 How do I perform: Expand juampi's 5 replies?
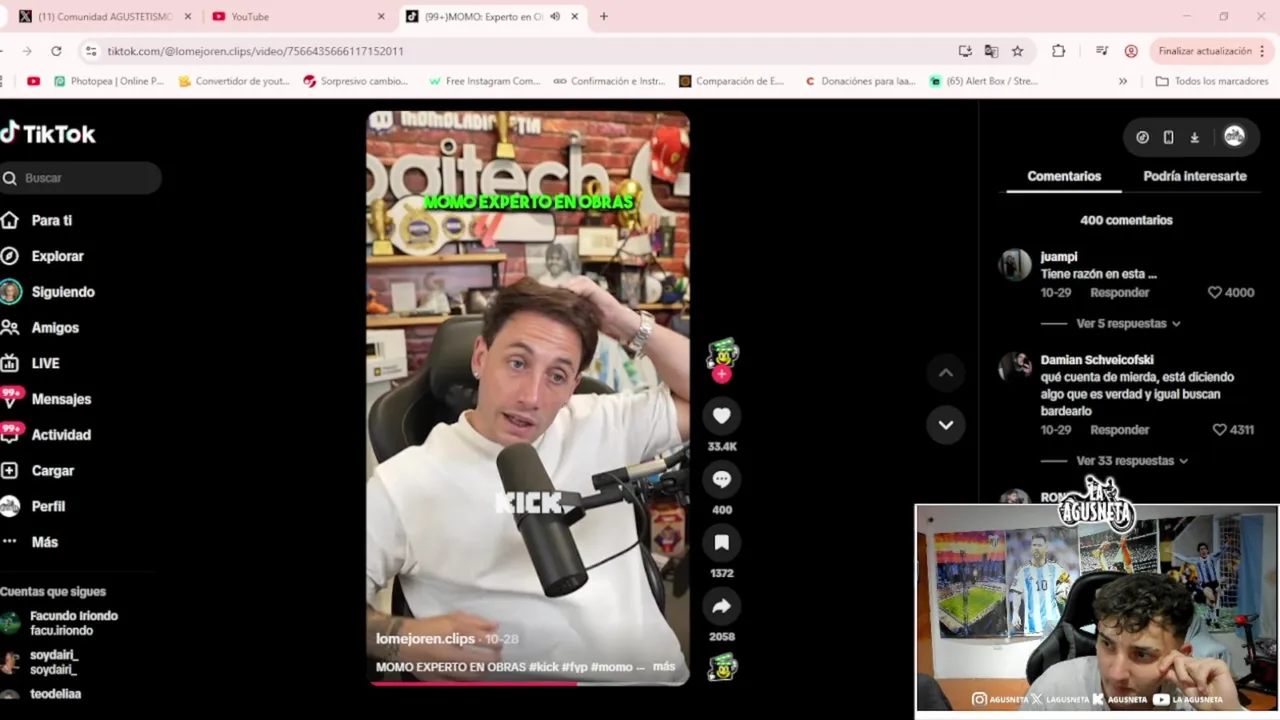(x=1128, y=324)
